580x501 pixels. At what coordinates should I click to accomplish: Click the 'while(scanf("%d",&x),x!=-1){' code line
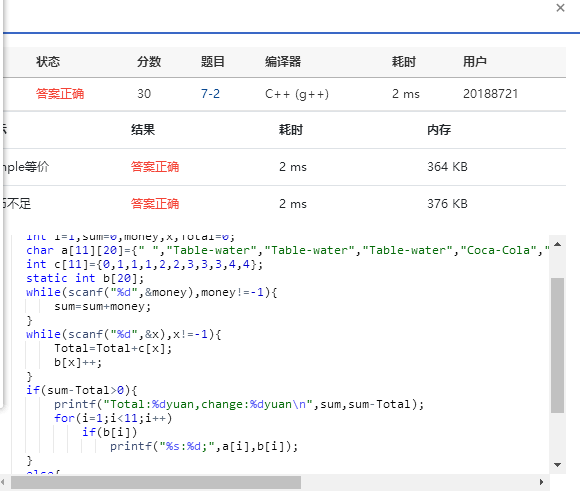click(x=124, y=334)
